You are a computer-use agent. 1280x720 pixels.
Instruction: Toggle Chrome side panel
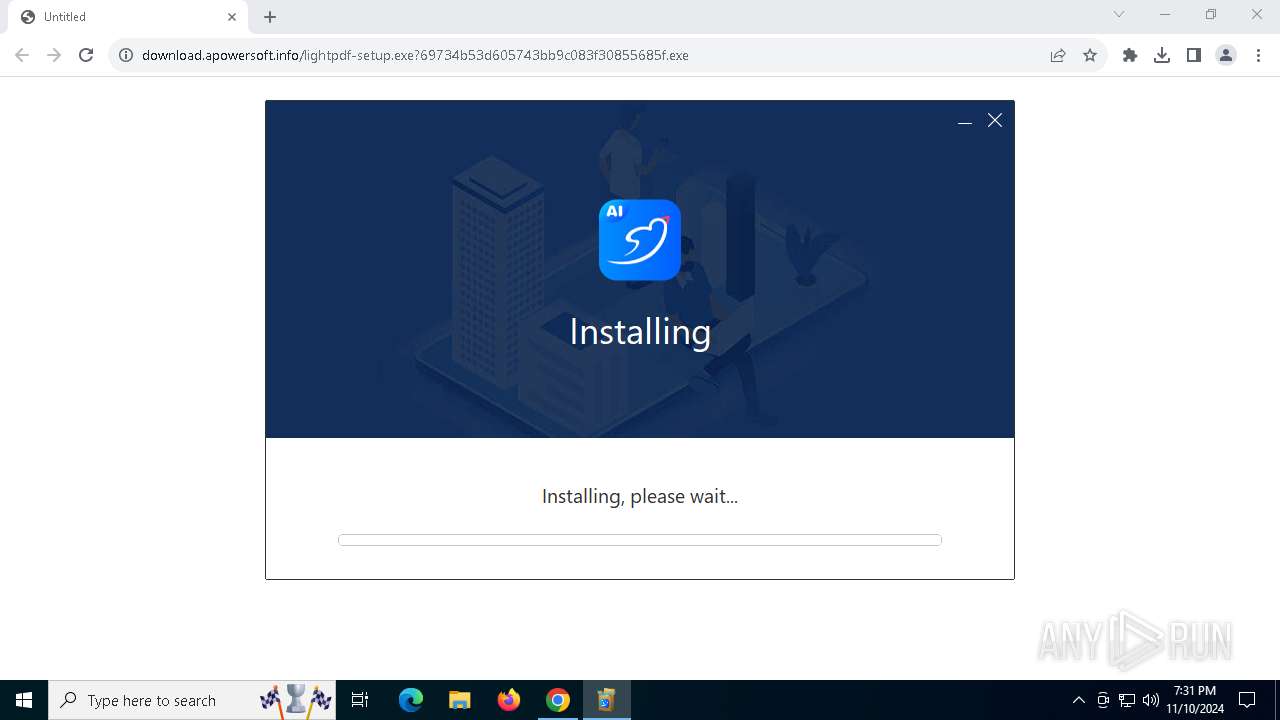point(1194,55)
